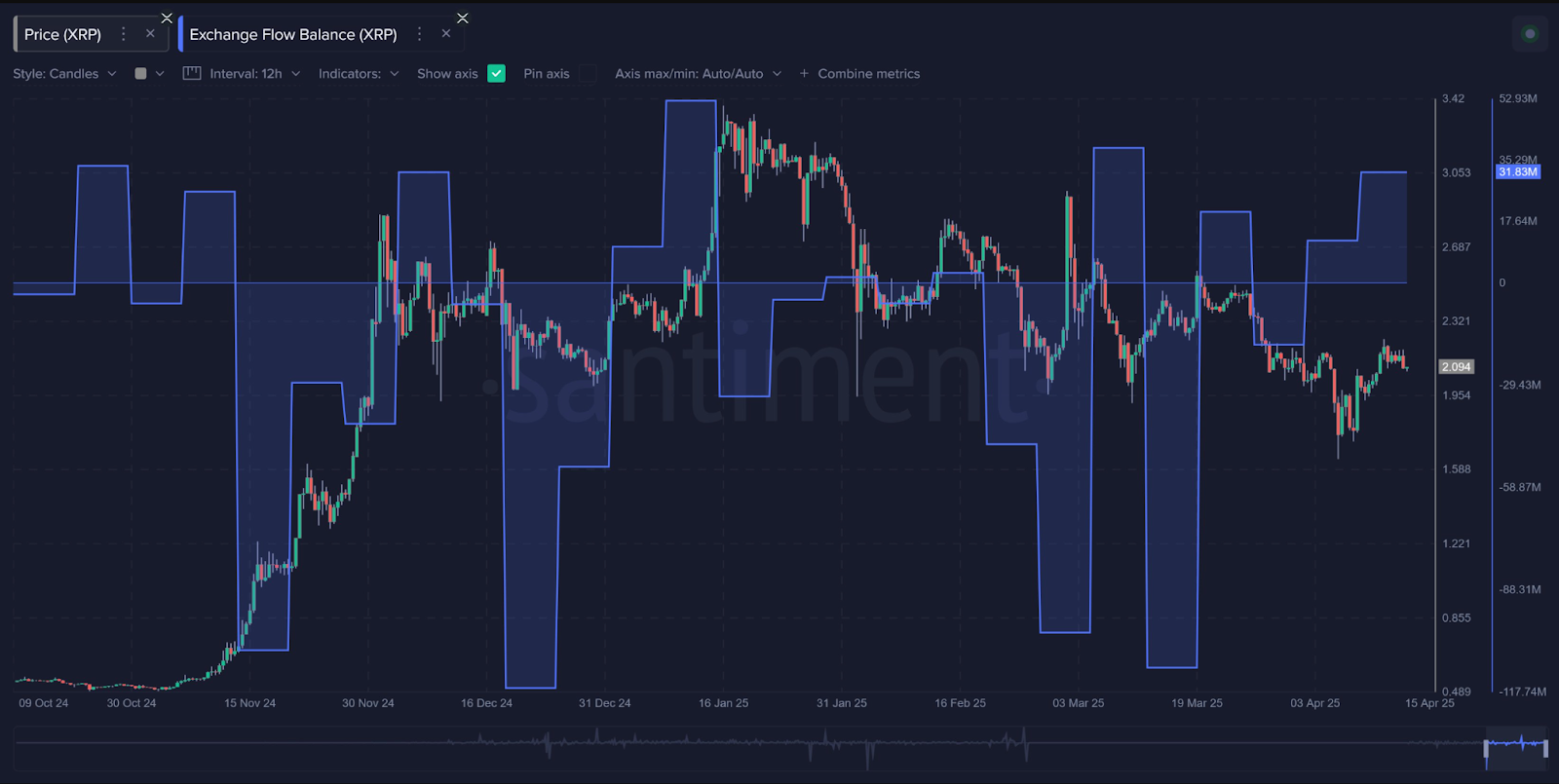Click the highlighted 31.83M flow balance label
1559x784 pixels.
tap(1518, 172)
